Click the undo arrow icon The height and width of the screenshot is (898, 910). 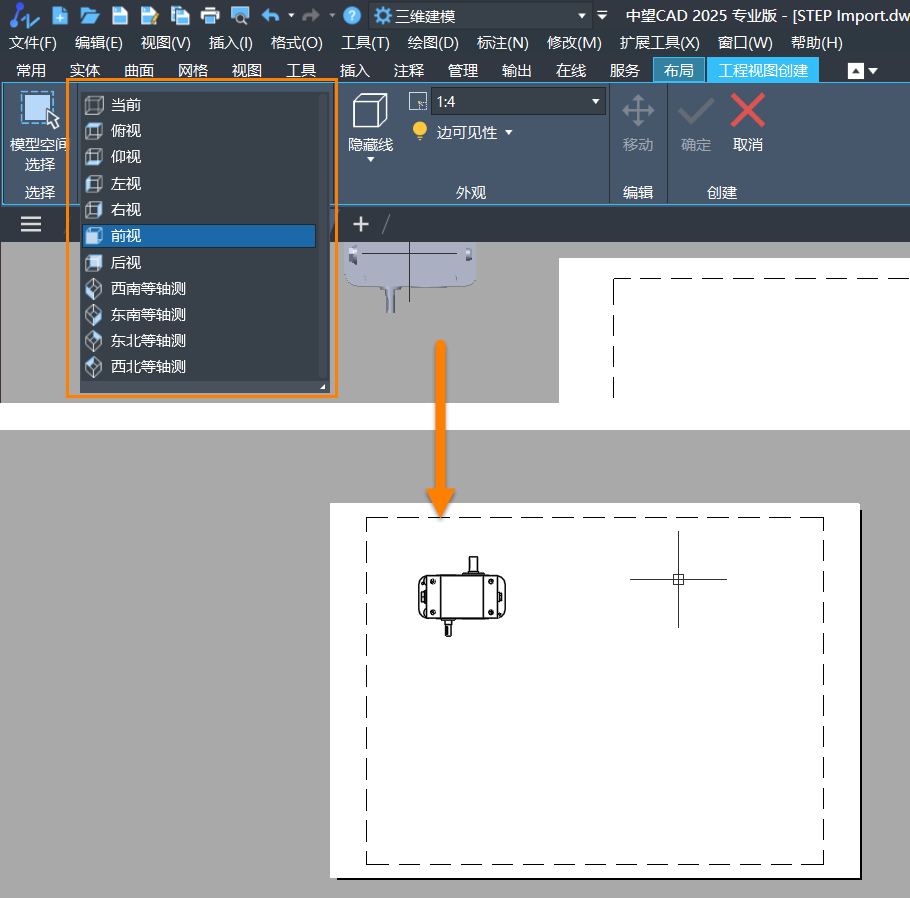point(270,15)
